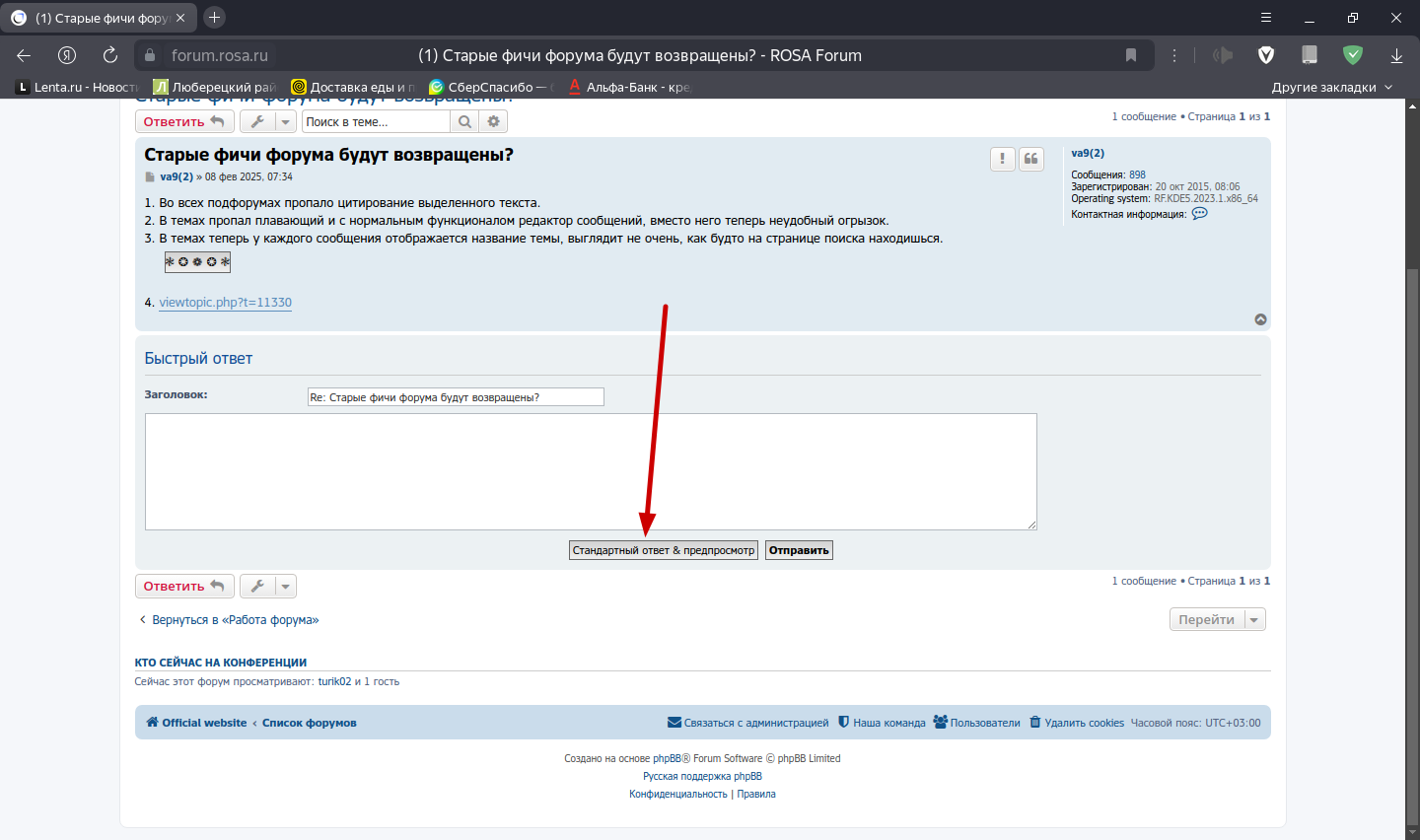Click Стандартный ответ & предпросмотр button

(x=664, y=550)
